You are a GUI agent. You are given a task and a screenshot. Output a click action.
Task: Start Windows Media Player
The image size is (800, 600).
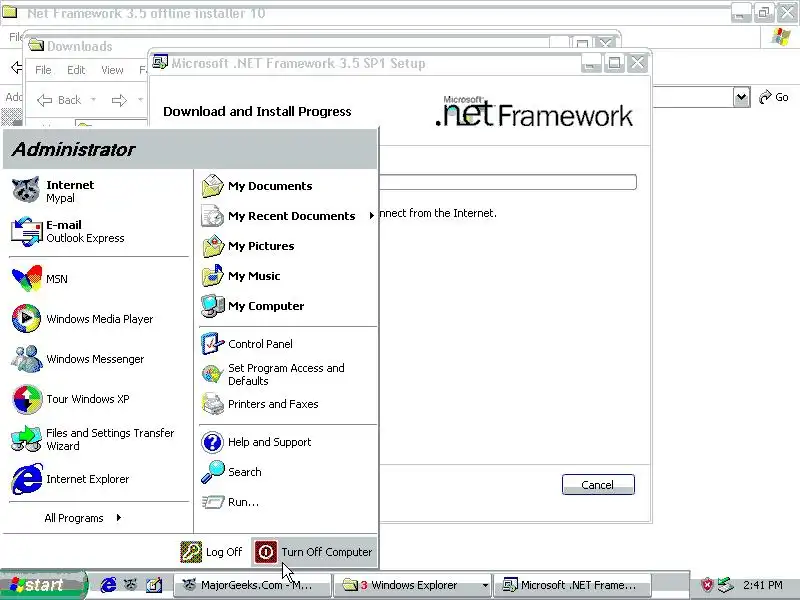pos(99,319)
